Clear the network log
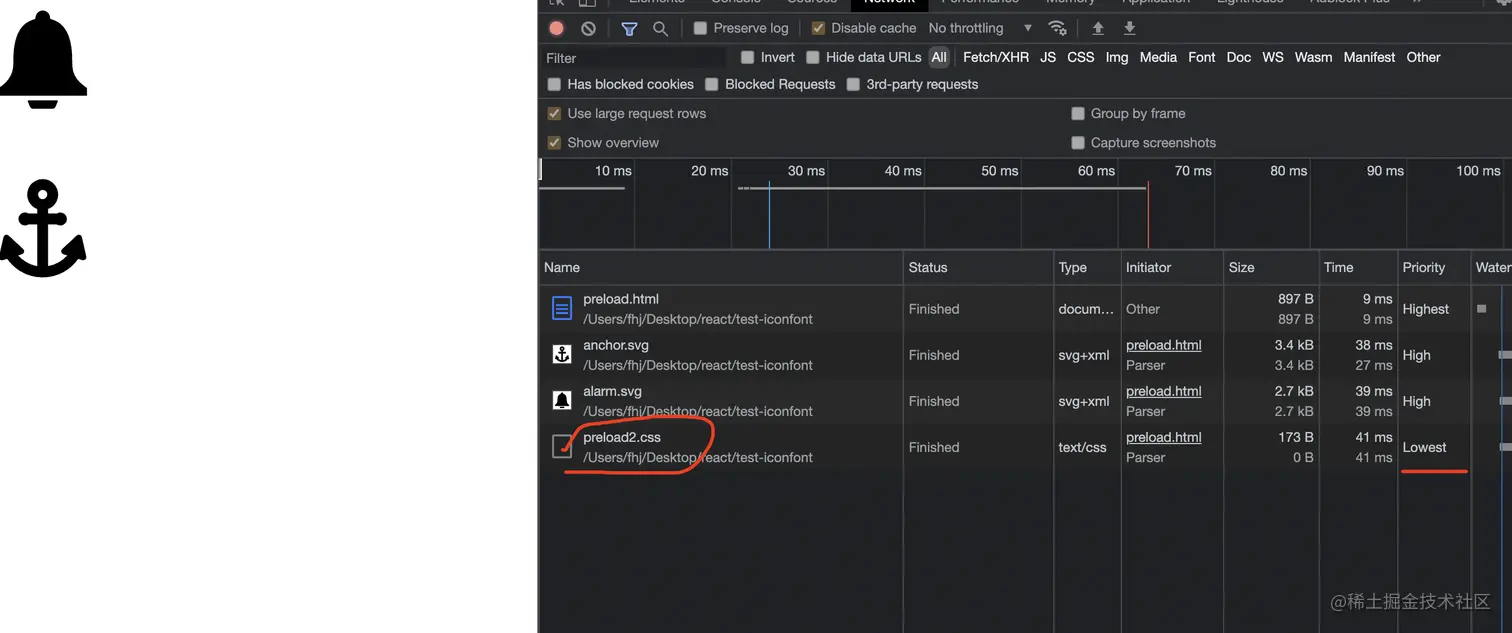 coord(589,29)
